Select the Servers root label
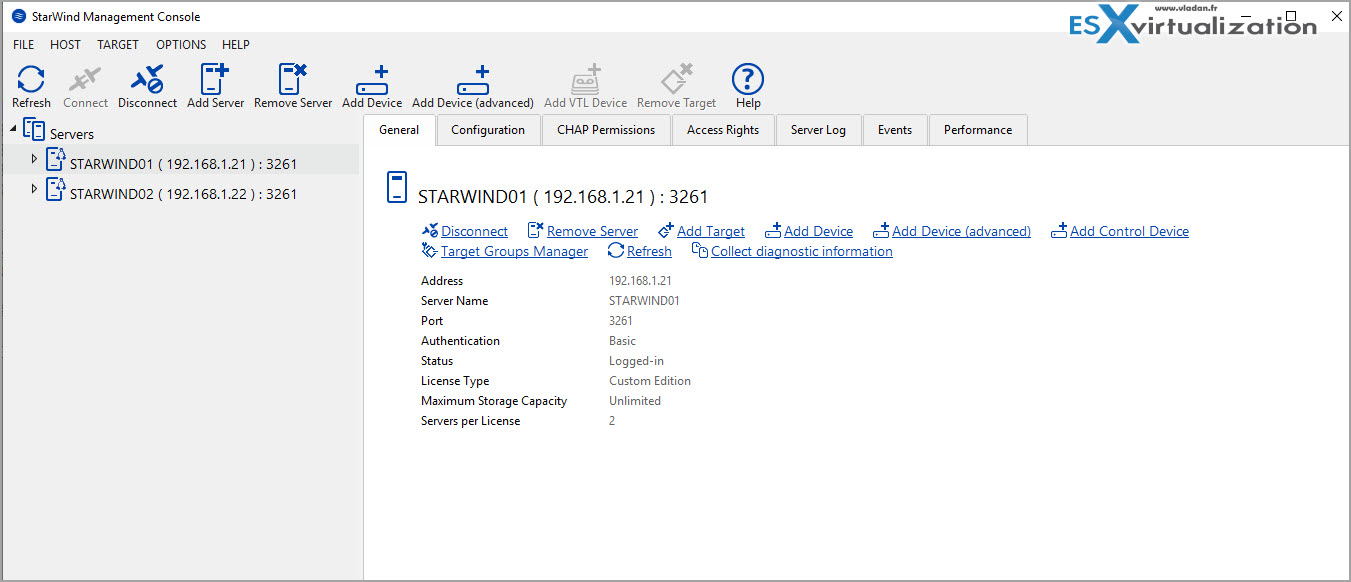The width and height of the screenshot is (1351, 582). [72, 134]
